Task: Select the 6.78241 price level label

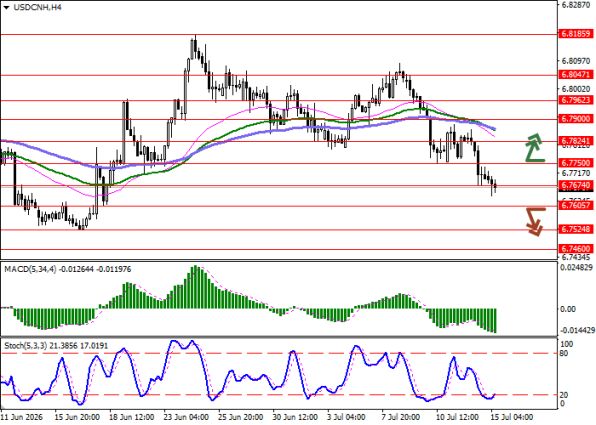Action: (x=576, y=141)
